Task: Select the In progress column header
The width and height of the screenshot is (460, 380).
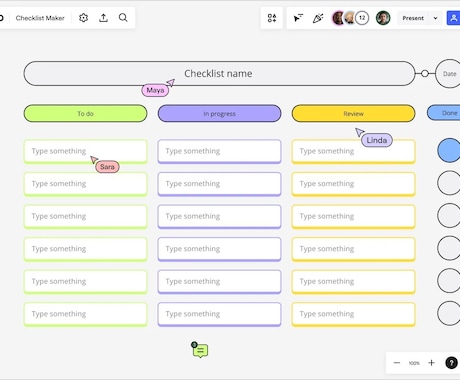Action: point(219,113)
